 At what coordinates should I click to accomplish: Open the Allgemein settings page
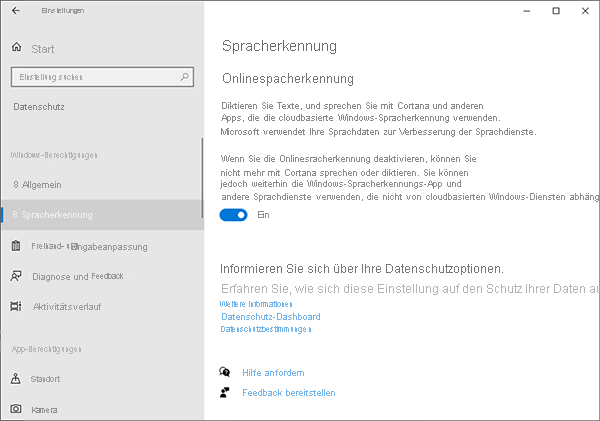coord(42,185)
